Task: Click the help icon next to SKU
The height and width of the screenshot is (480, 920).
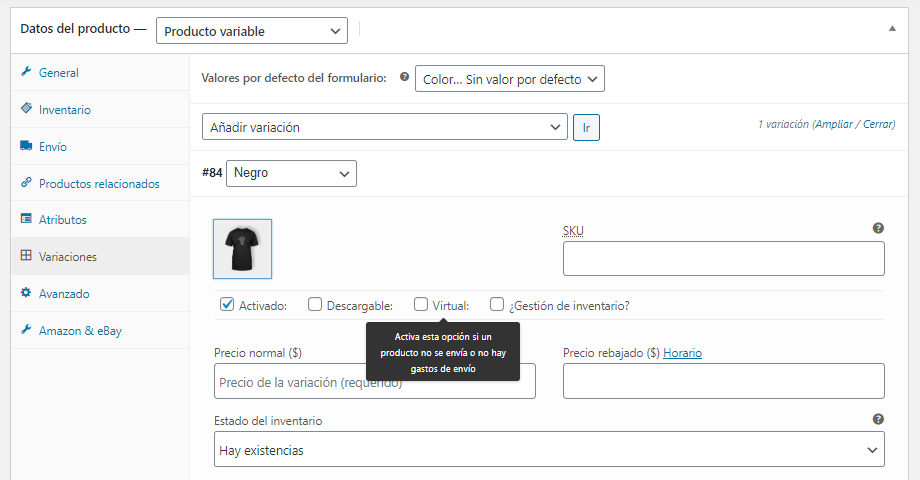Action: coord(878,228)
